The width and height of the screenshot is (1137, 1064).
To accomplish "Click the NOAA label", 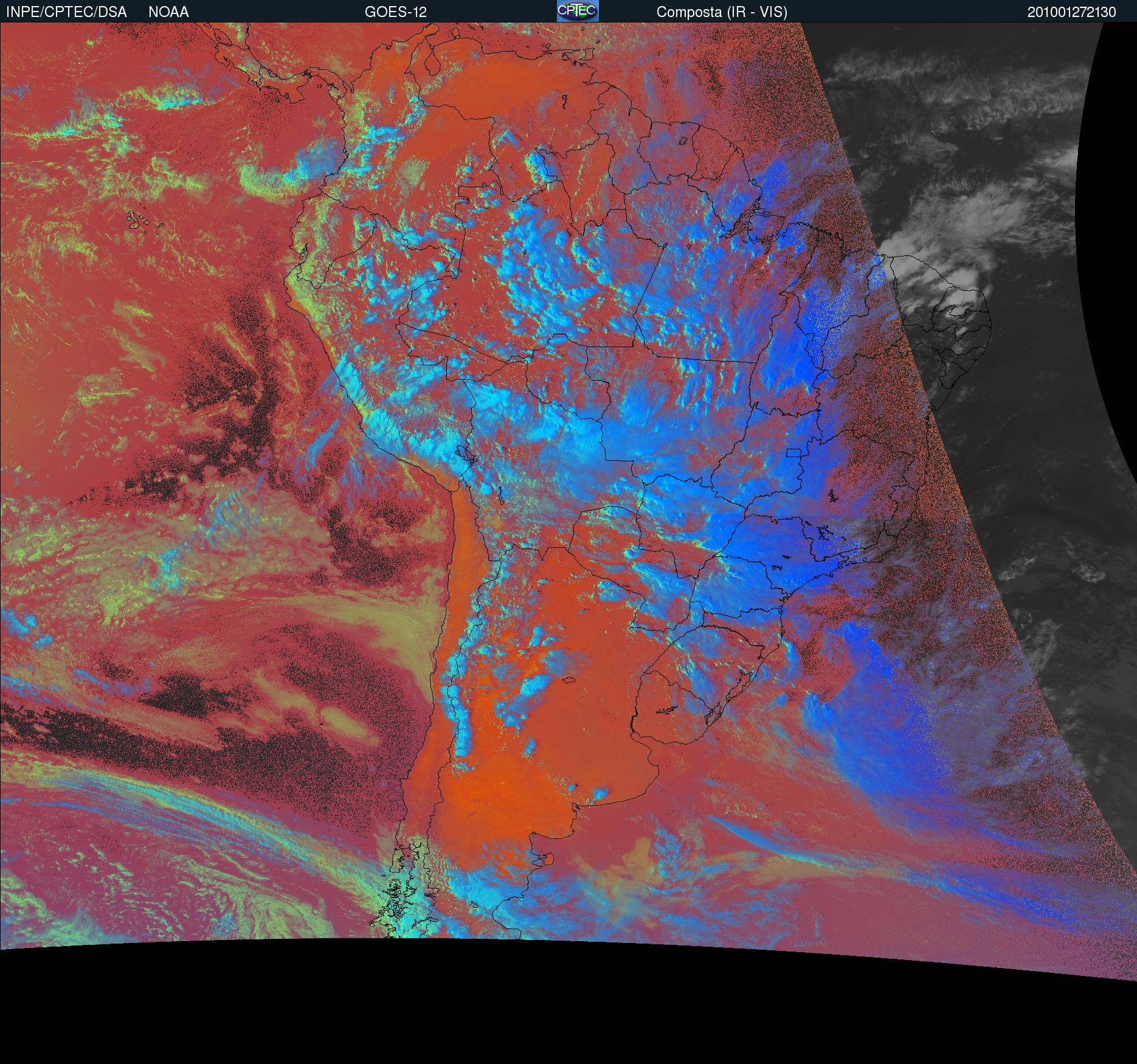I will click(x=168, y=12).
